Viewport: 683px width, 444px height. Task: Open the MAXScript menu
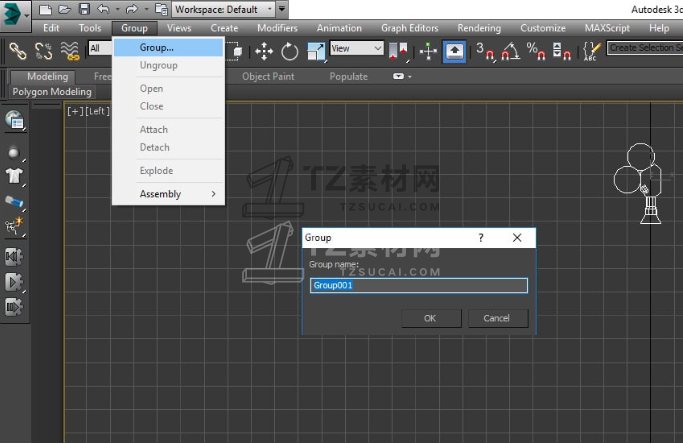pos(607,28)
